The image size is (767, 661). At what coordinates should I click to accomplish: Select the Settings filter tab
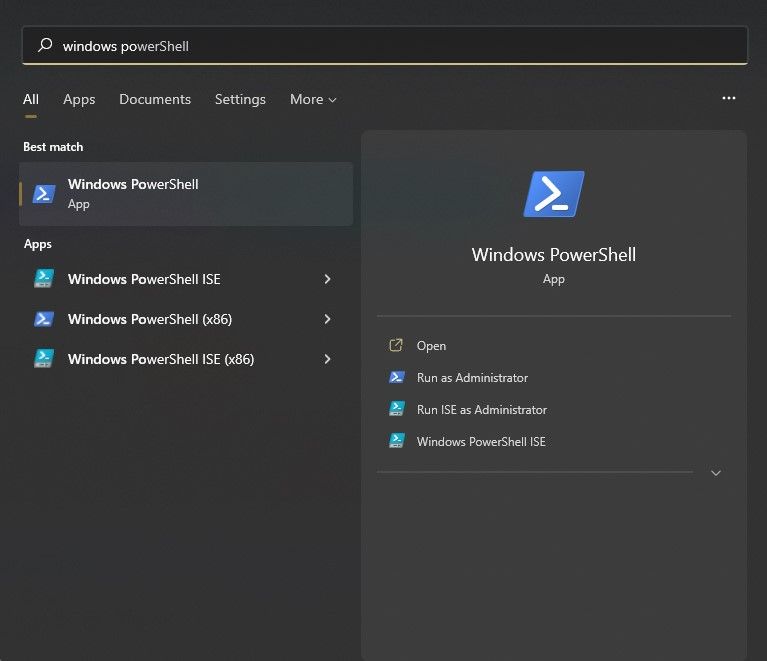point(240,99)
